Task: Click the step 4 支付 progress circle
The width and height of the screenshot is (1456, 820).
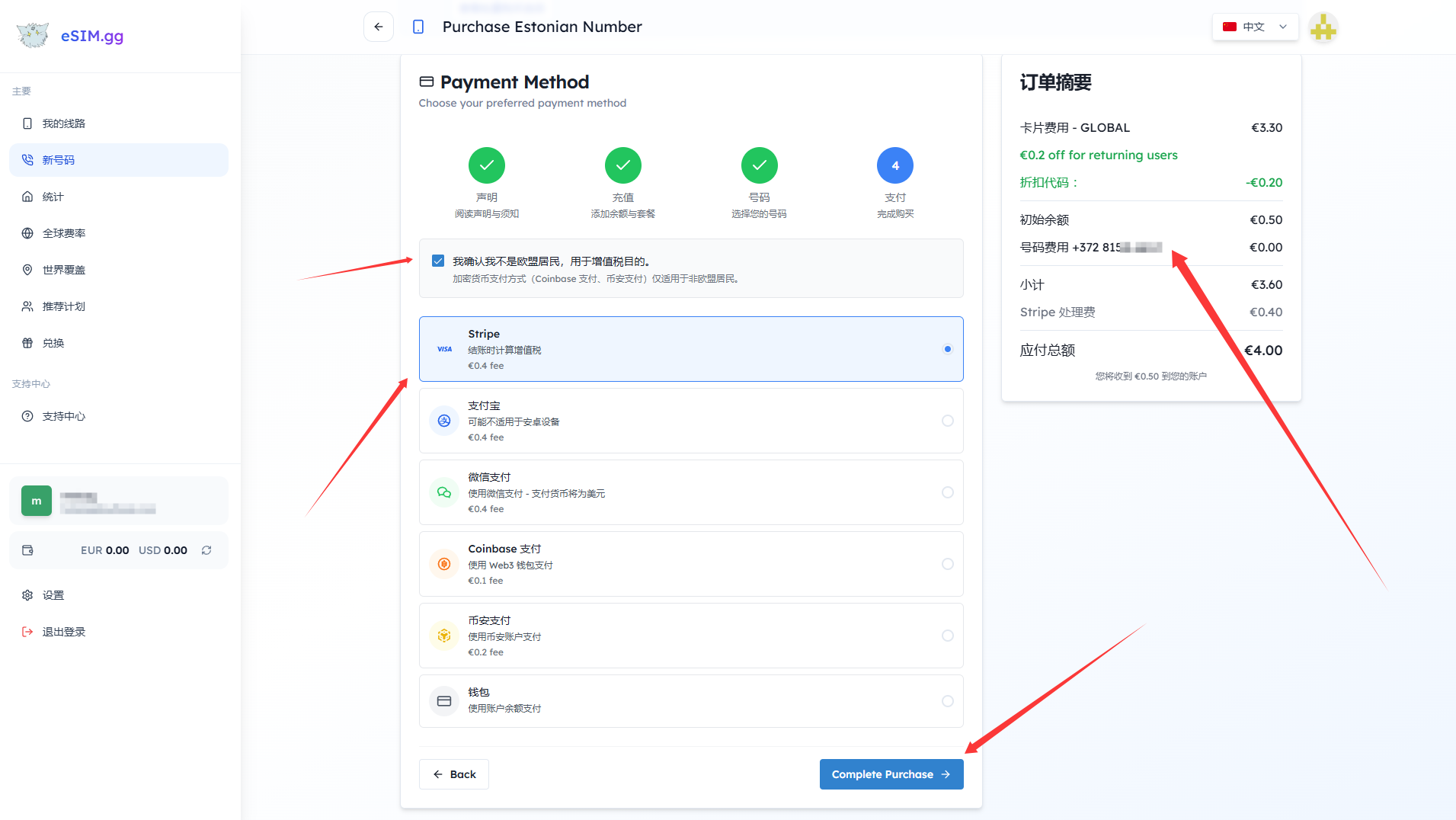Action: point(895,165)
